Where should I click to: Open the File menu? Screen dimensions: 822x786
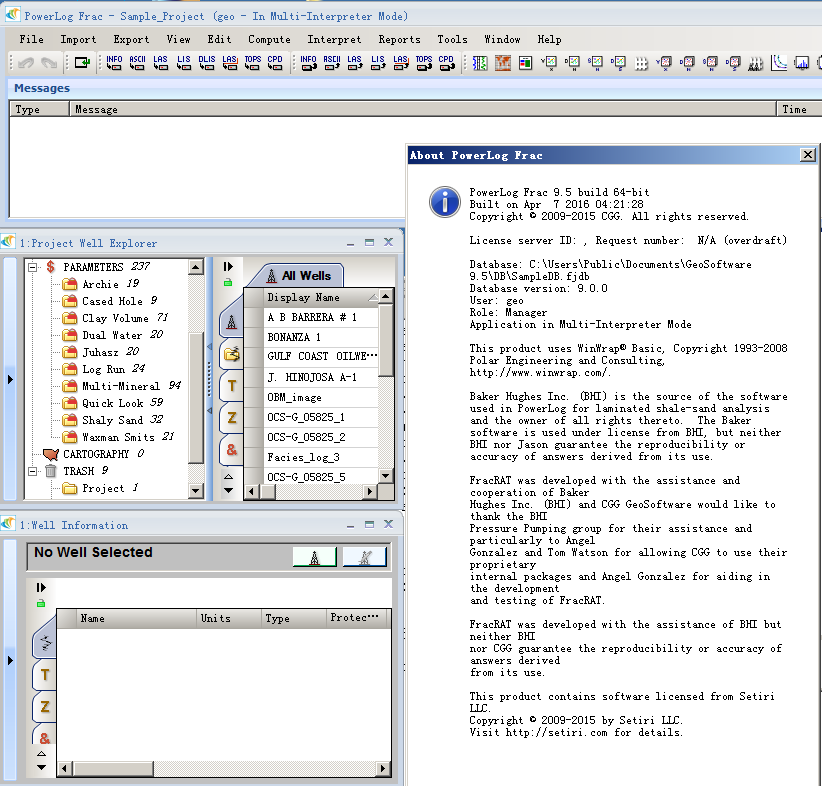(x=31, y=39)
